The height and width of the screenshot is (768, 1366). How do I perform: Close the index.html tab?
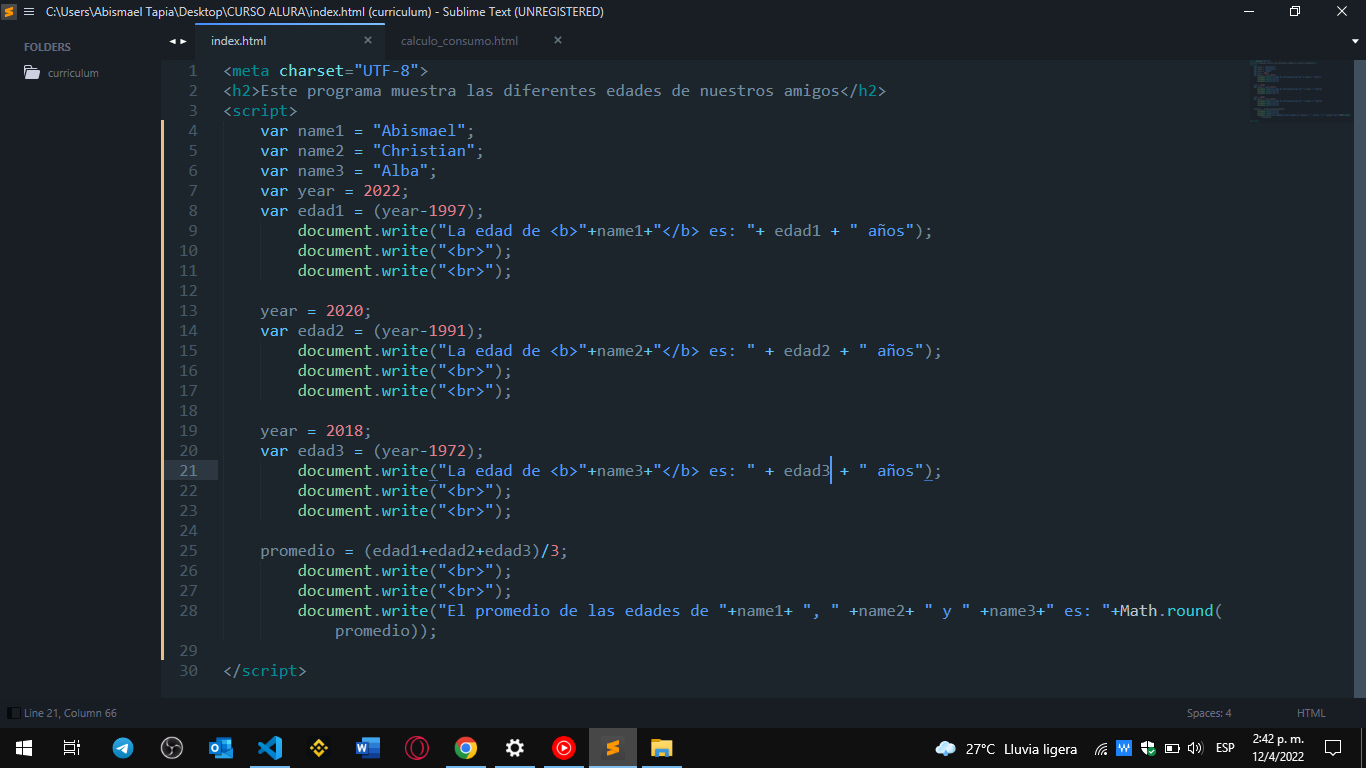pos(368,40)
